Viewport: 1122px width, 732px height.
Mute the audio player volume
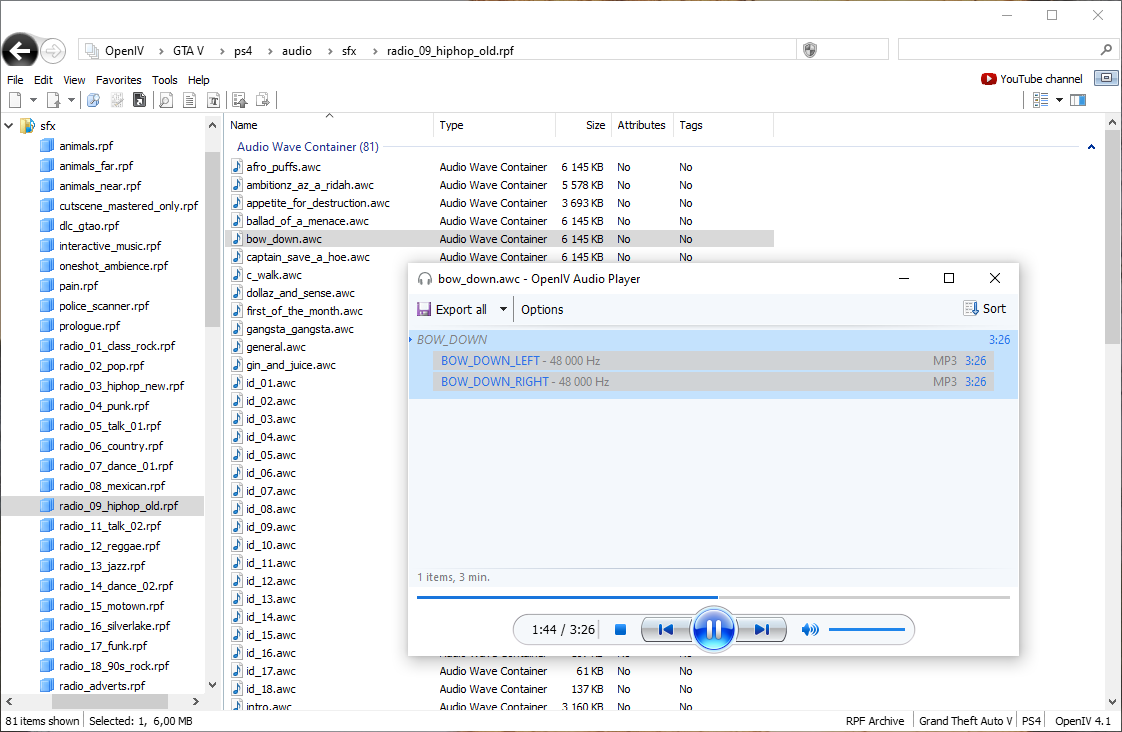(x=810, y=630)
